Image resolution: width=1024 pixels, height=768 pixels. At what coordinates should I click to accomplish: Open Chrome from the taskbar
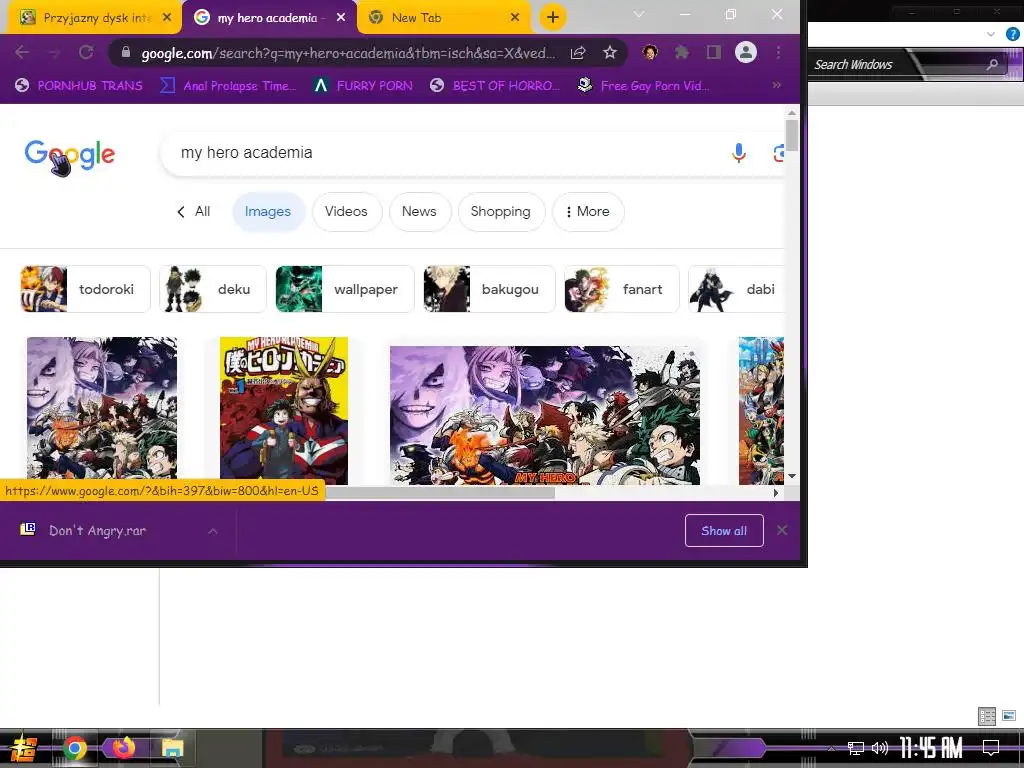75,748
